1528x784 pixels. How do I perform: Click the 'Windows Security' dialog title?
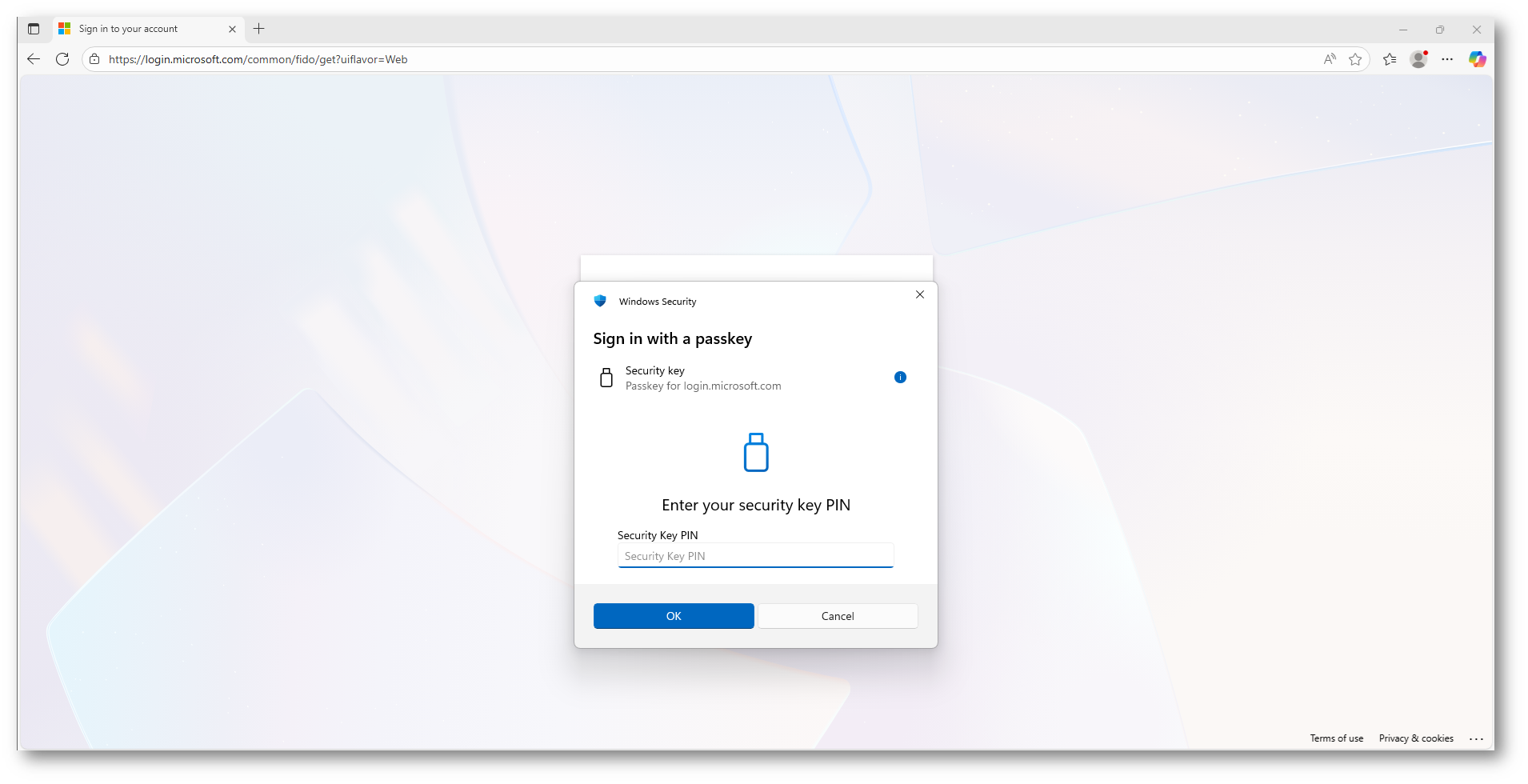click(658, 302)
